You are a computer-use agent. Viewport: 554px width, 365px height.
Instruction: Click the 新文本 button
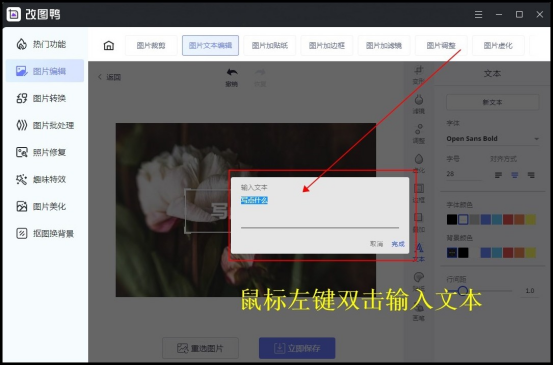click(493, 102)
